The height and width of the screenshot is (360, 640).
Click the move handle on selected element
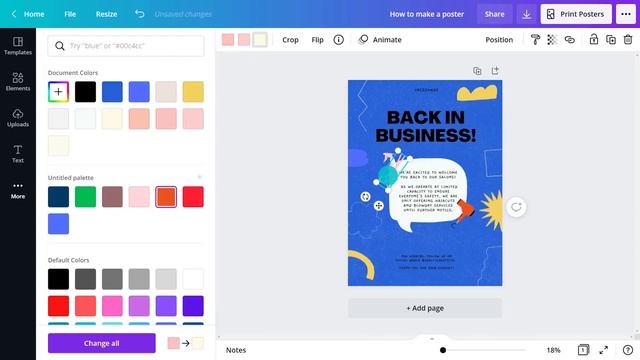point(378,206)
